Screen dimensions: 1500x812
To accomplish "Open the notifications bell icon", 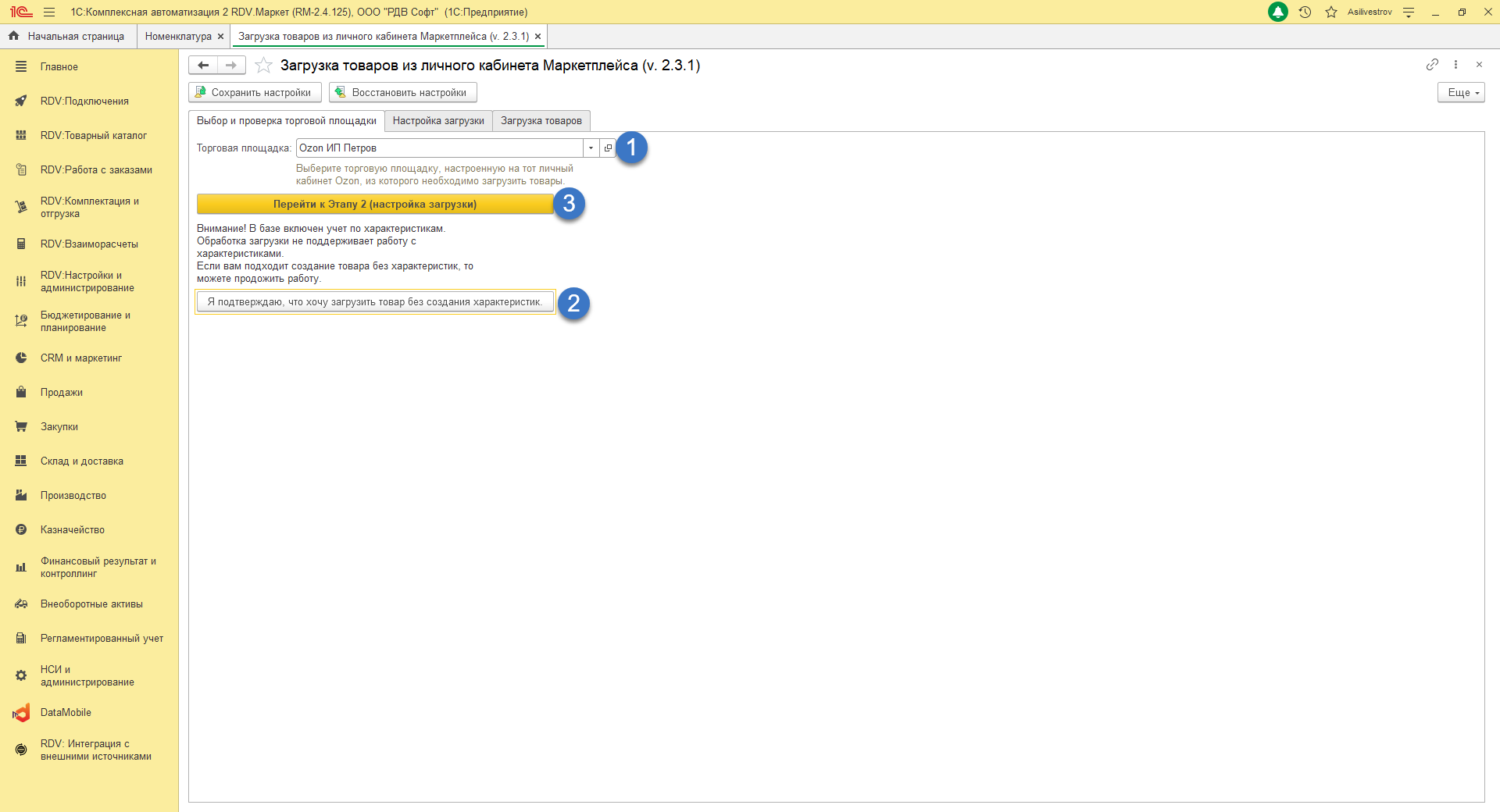I will tap(1278, 12).
